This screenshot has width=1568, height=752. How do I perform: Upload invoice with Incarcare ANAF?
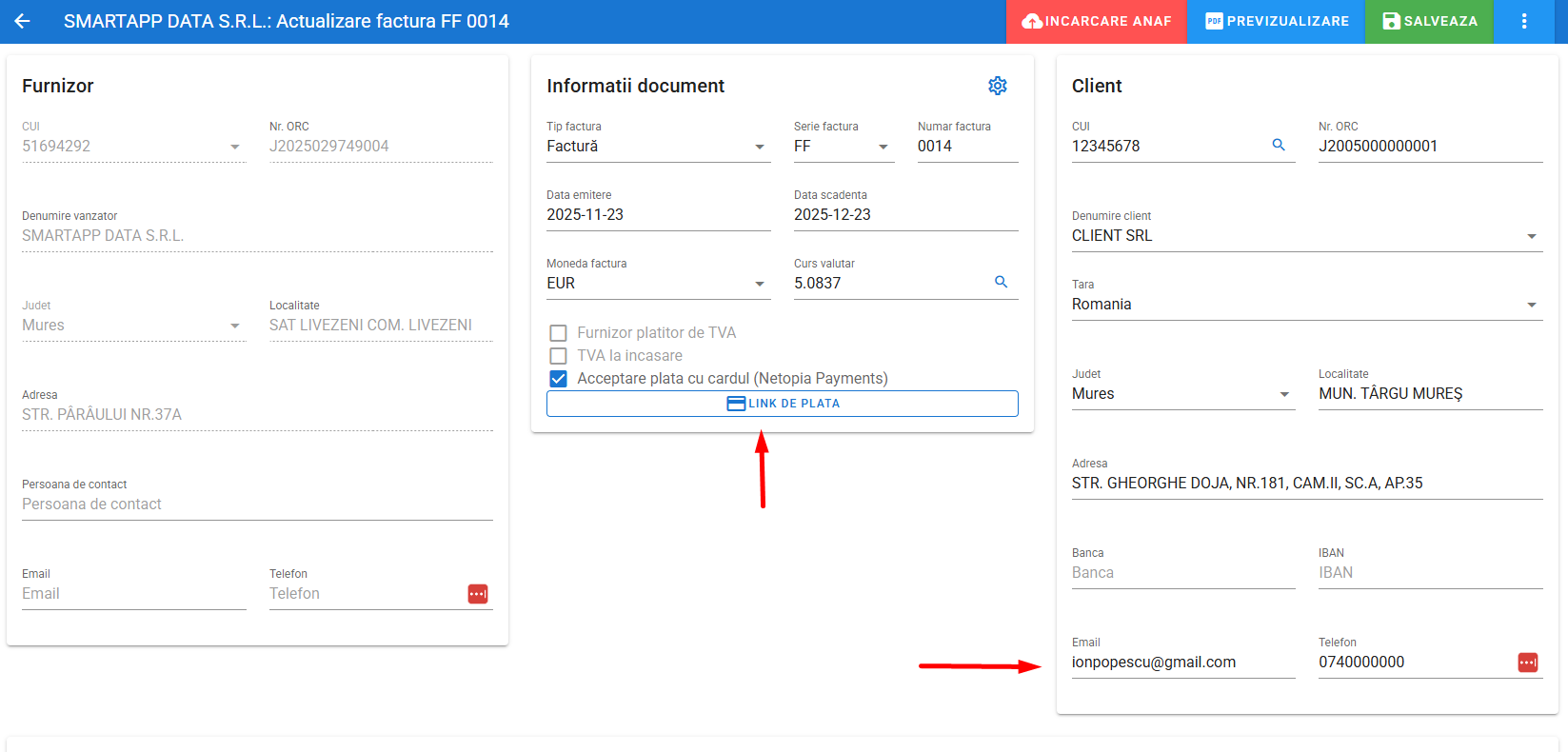coord(1097,21)
